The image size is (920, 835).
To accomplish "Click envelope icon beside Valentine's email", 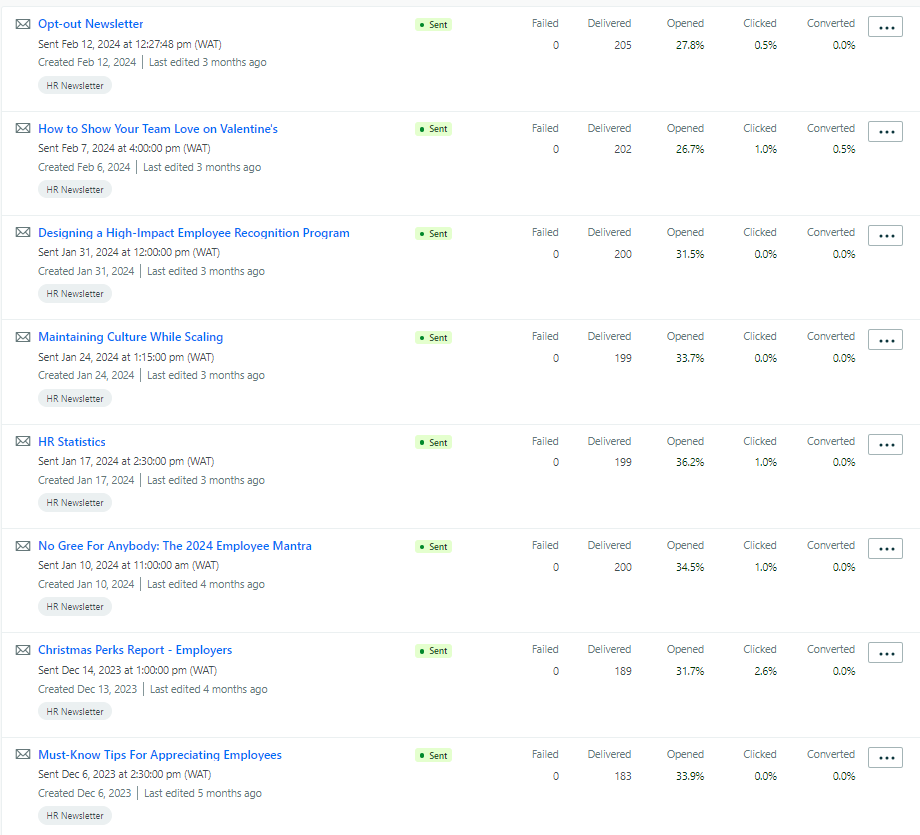I will pyautogui.click(x=23, y=129).
